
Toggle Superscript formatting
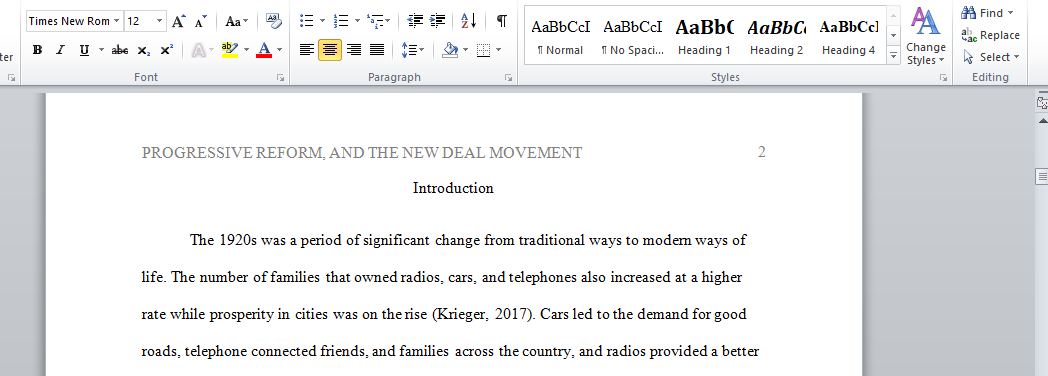coord(167,50)
